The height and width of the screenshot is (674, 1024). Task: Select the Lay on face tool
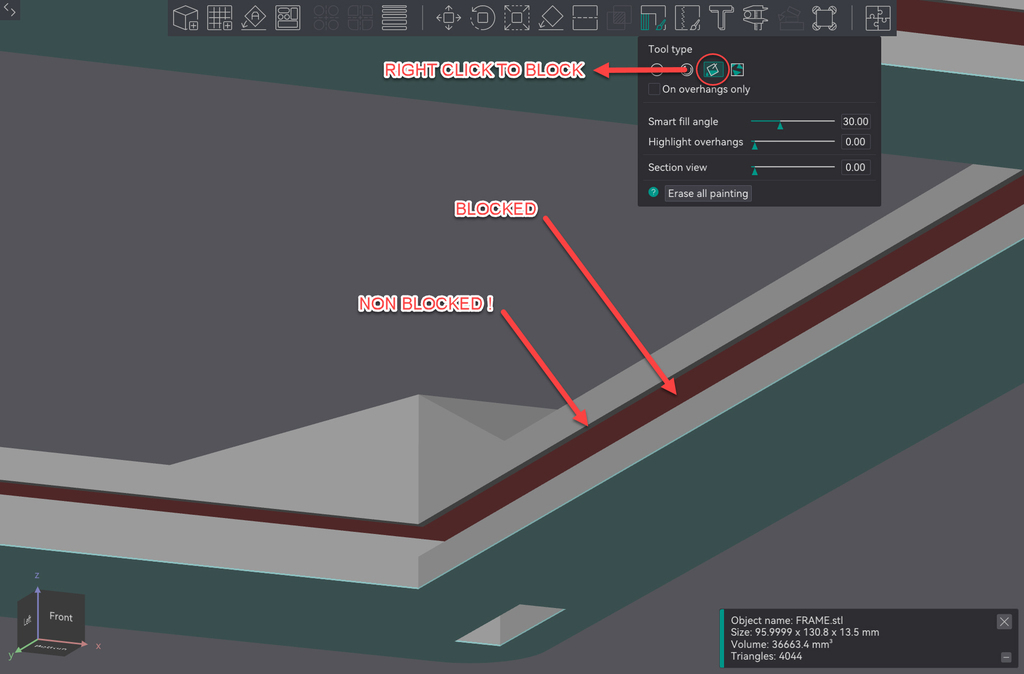coord(551,18)
